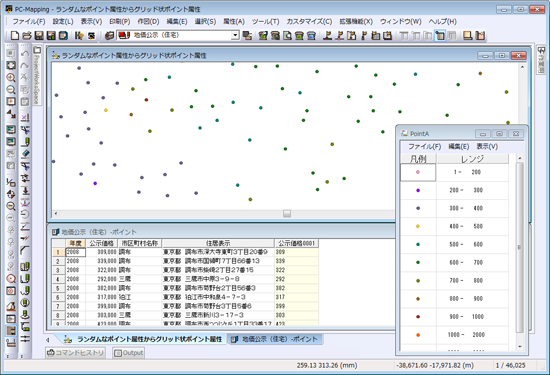Open the ヘルプ(H) menu
The image size is (550, 375).
coord(443,21)
